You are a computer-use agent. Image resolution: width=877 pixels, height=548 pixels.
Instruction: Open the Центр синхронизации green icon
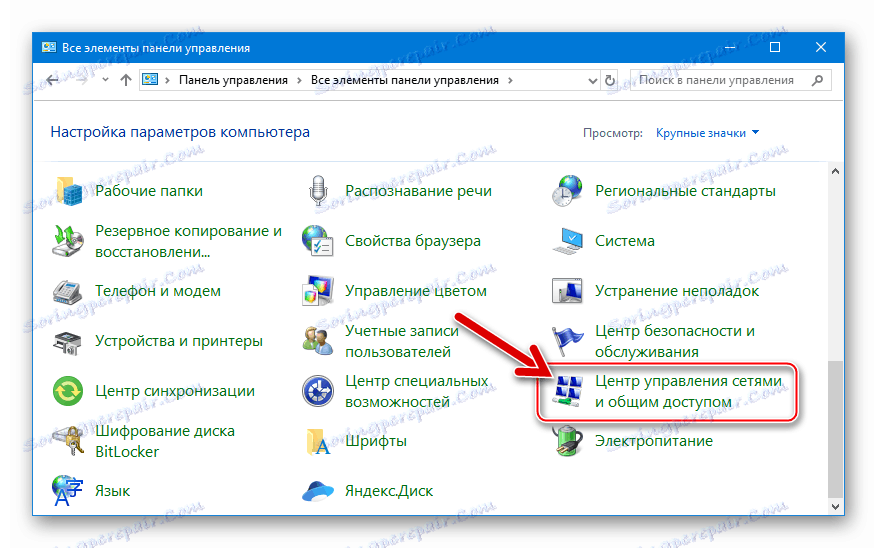[x=68, y=391]
